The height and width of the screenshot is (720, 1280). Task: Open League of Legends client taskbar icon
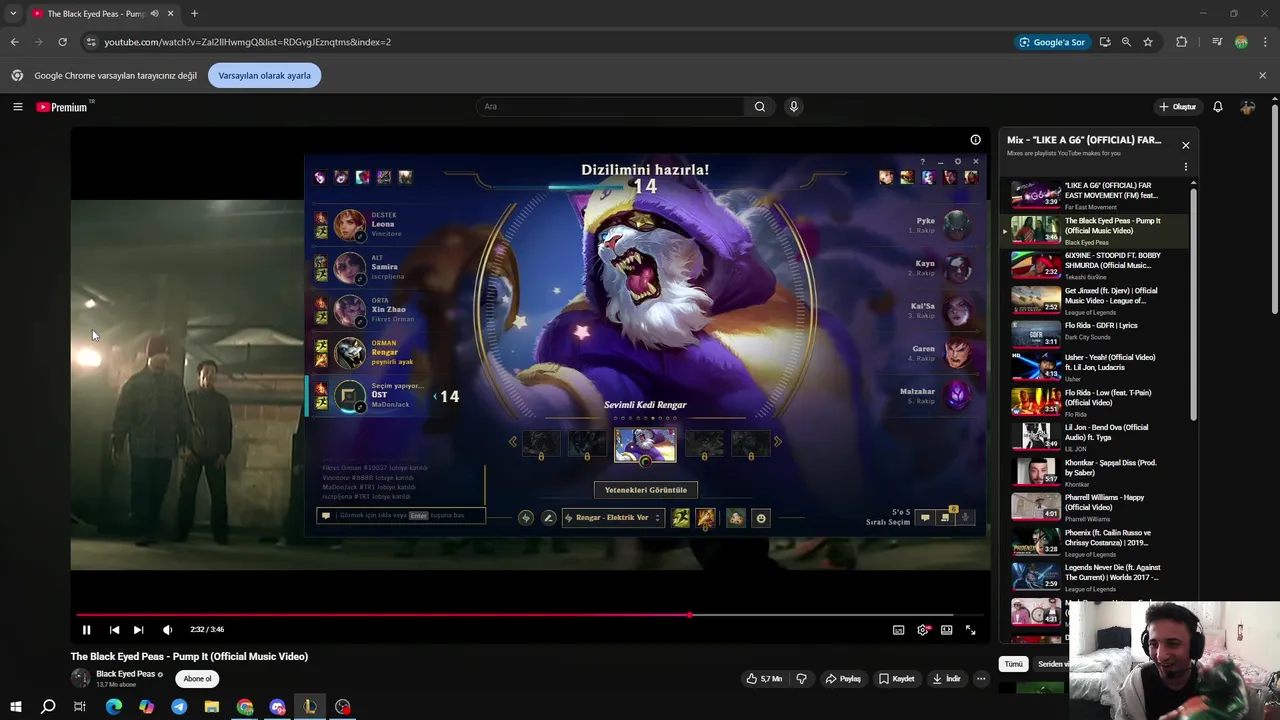(x=310, y=707)
